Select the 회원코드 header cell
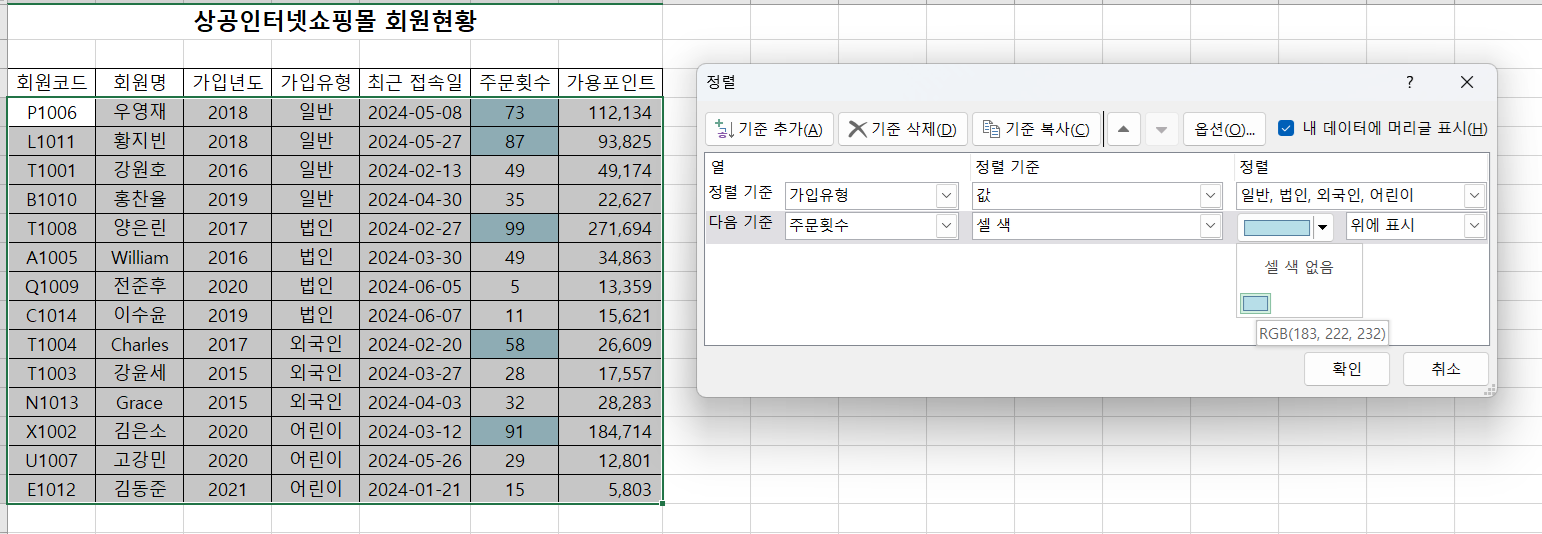 coord(51,82)
